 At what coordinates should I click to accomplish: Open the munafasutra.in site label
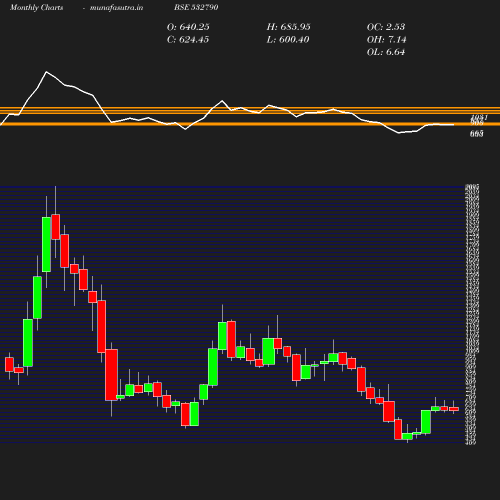(116, 7)
